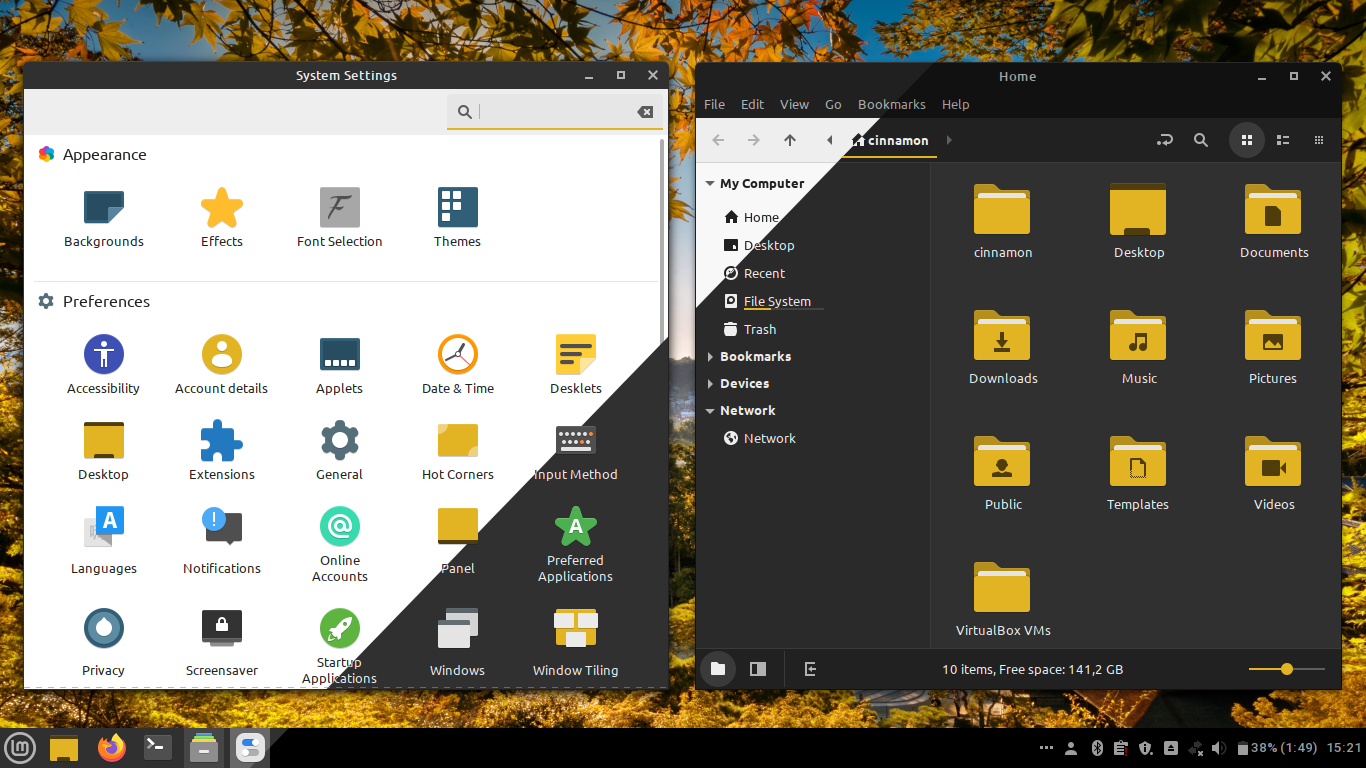The image size is (1366, 768).
Task: Open Privacy settings
Action: (x=104, y=643)
